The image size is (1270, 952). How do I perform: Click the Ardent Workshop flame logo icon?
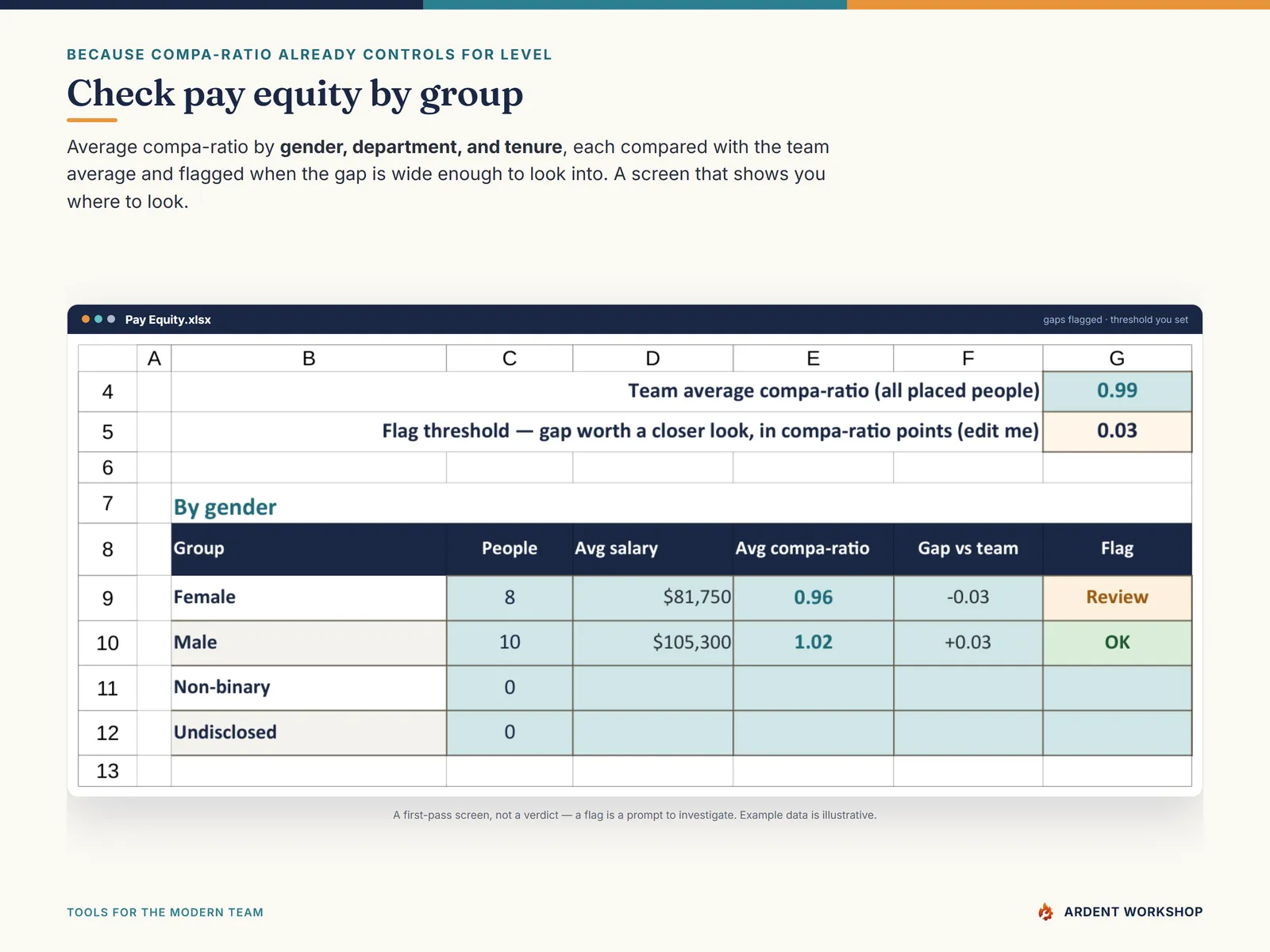[x=1045, y=912]
